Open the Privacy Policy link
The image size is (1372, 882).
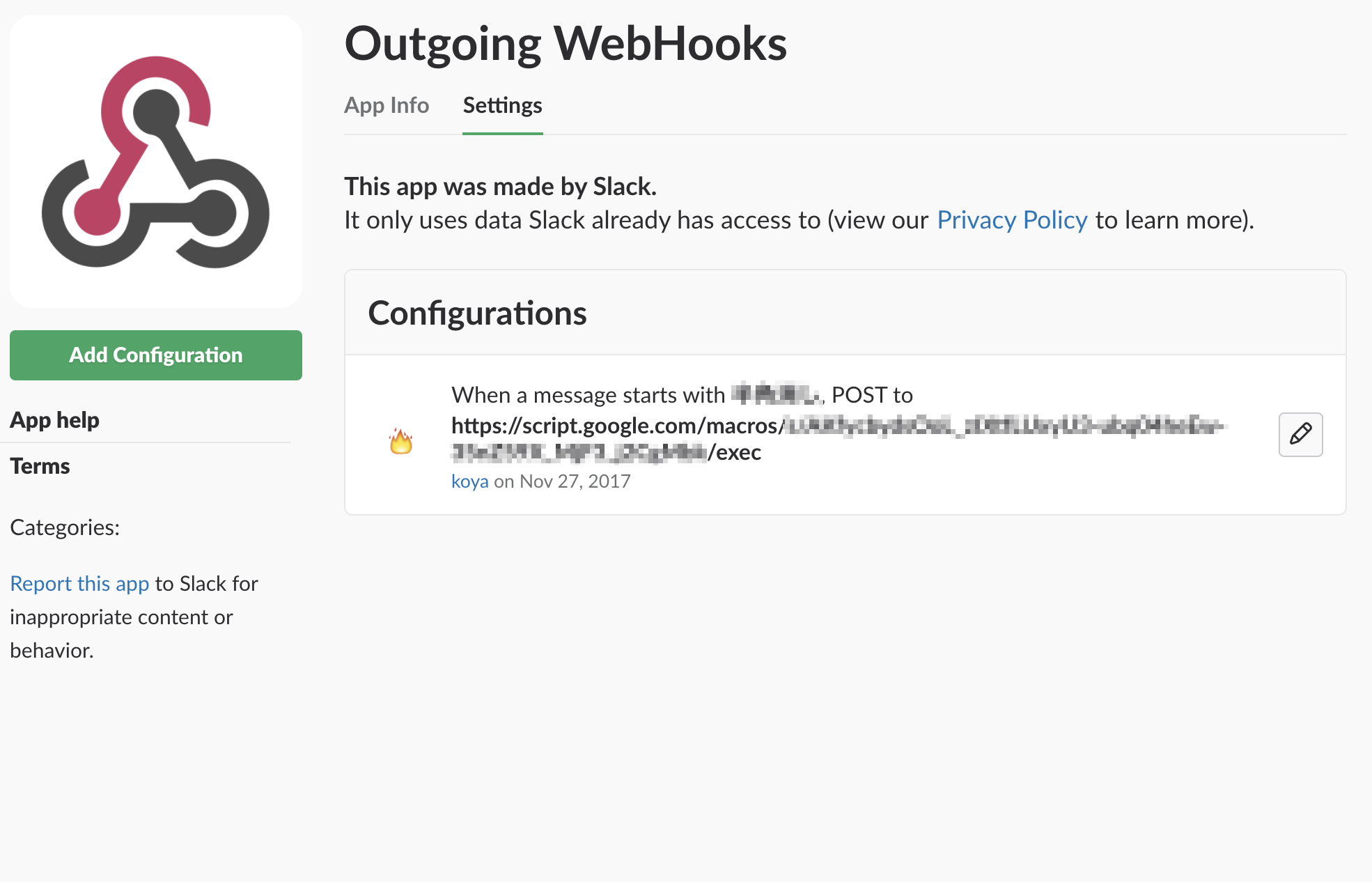tap(1011, 220)
